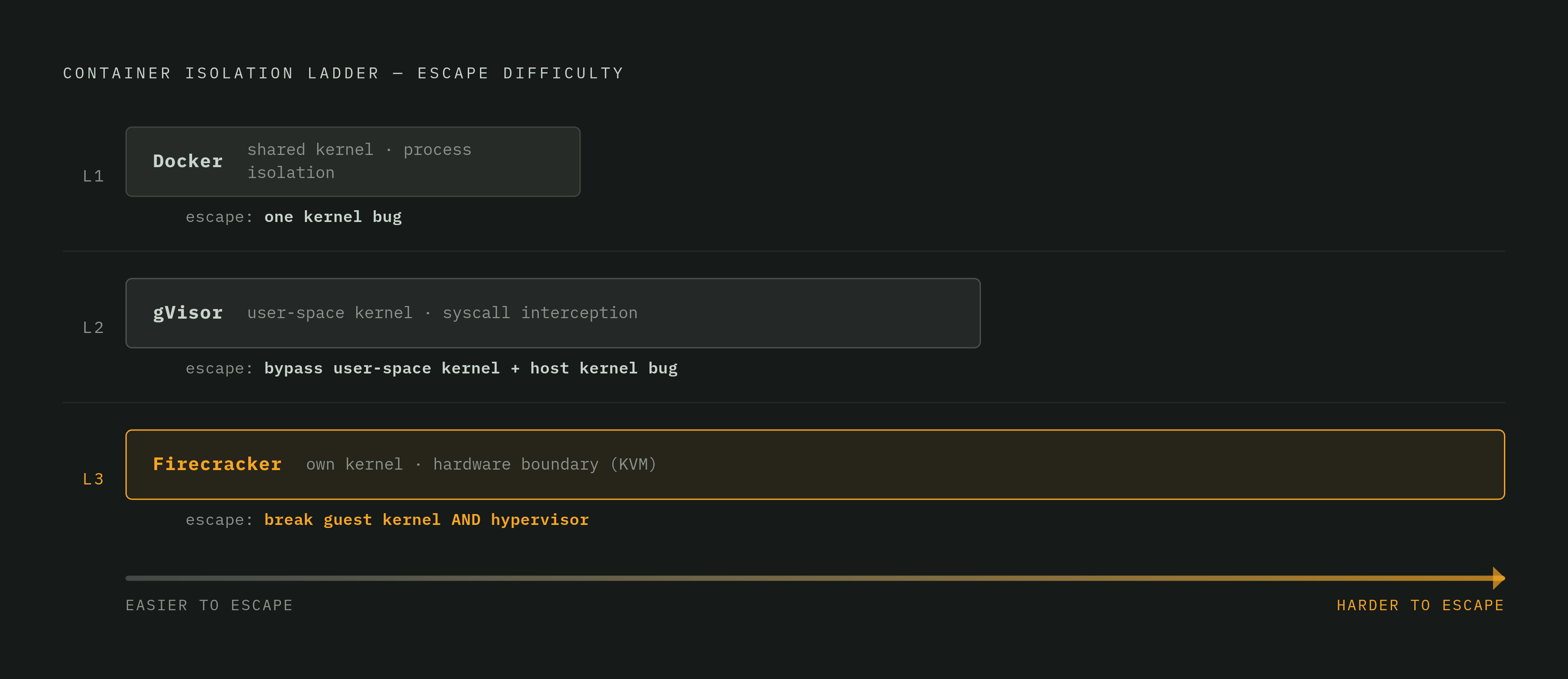Click 'shared kernel · process isolation' description
This screenshot has width=1568, height=679.
pos(359,161)
